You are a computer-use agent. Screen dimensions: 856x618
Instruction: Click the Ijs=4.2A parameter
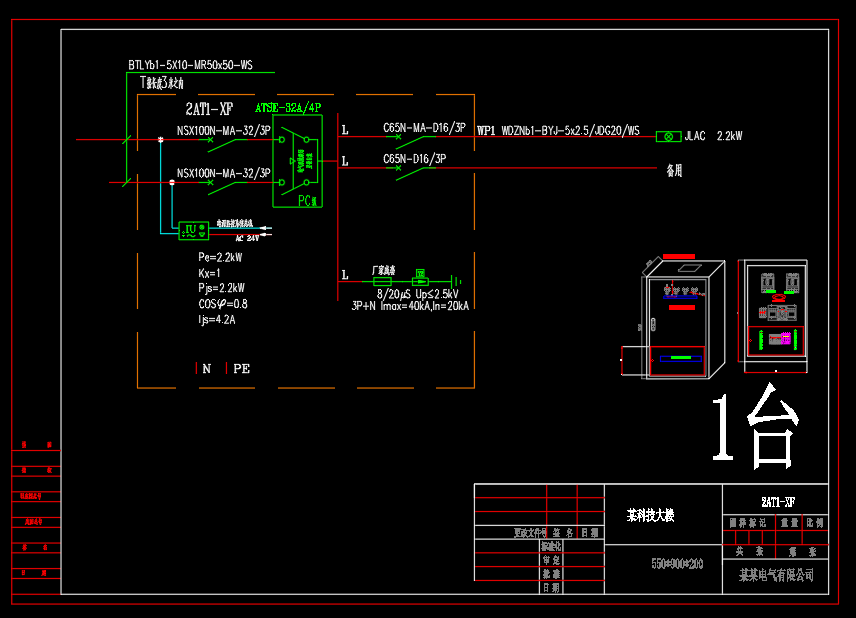[x=217, y=319]
